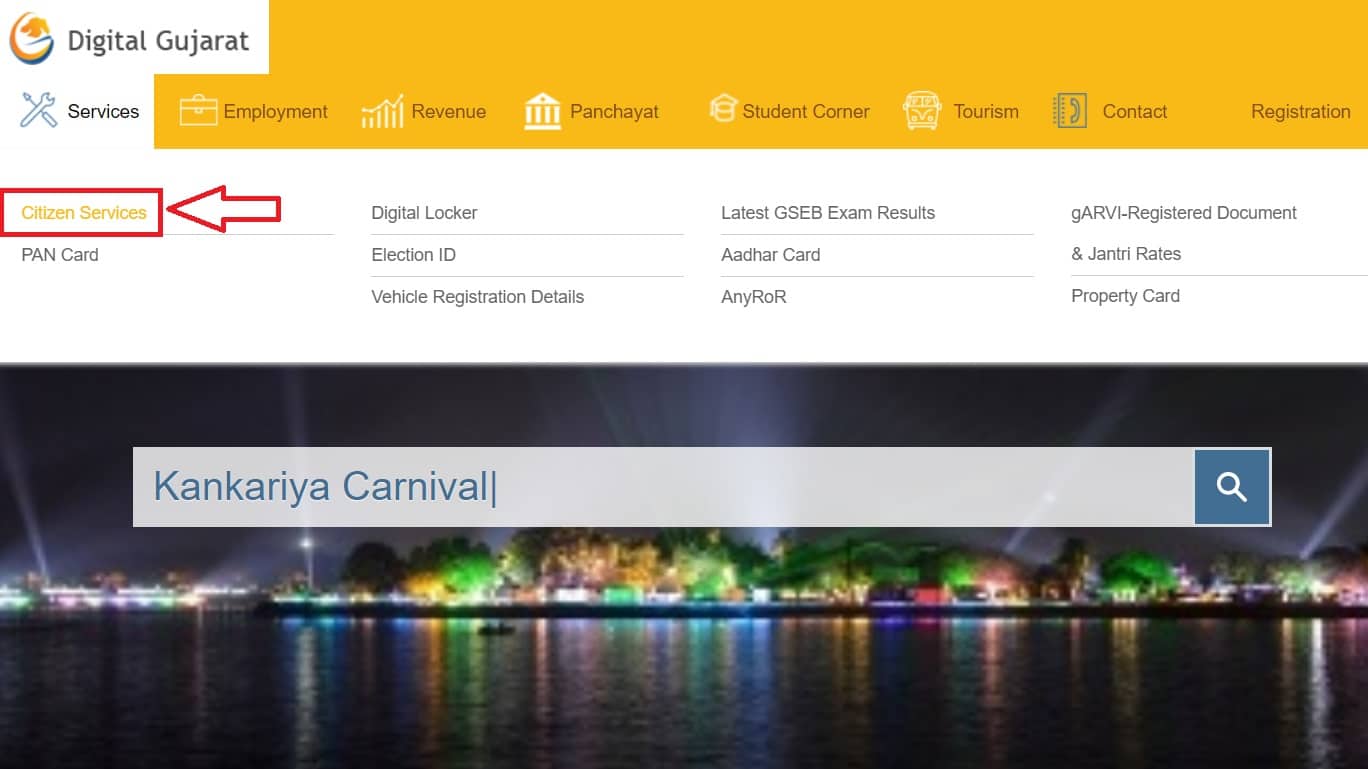Open the Aadhar Card link
1368x769 pixels.
tap(770, 255)
